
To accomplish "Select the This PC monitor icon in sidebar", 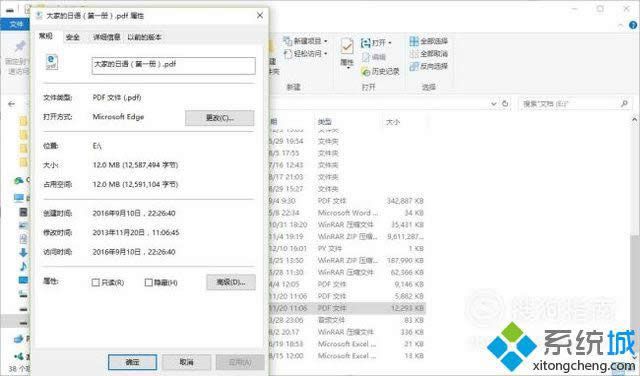I will click(19, 198).
